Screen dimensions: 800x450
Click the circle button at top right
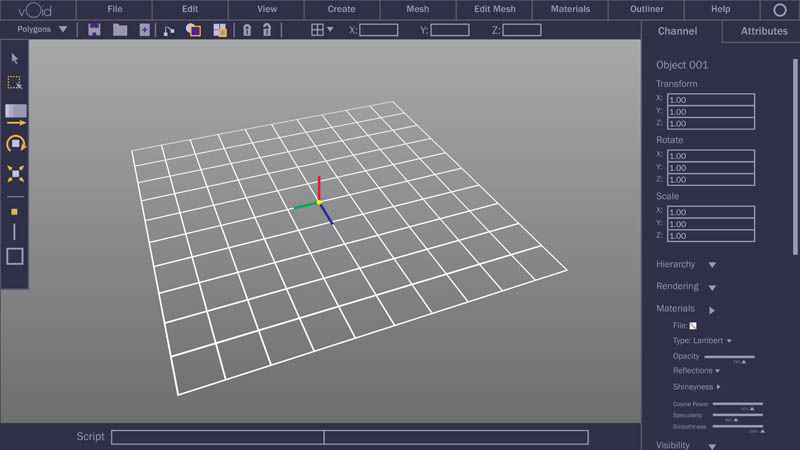pyautogui.click(x=780, y=10)
